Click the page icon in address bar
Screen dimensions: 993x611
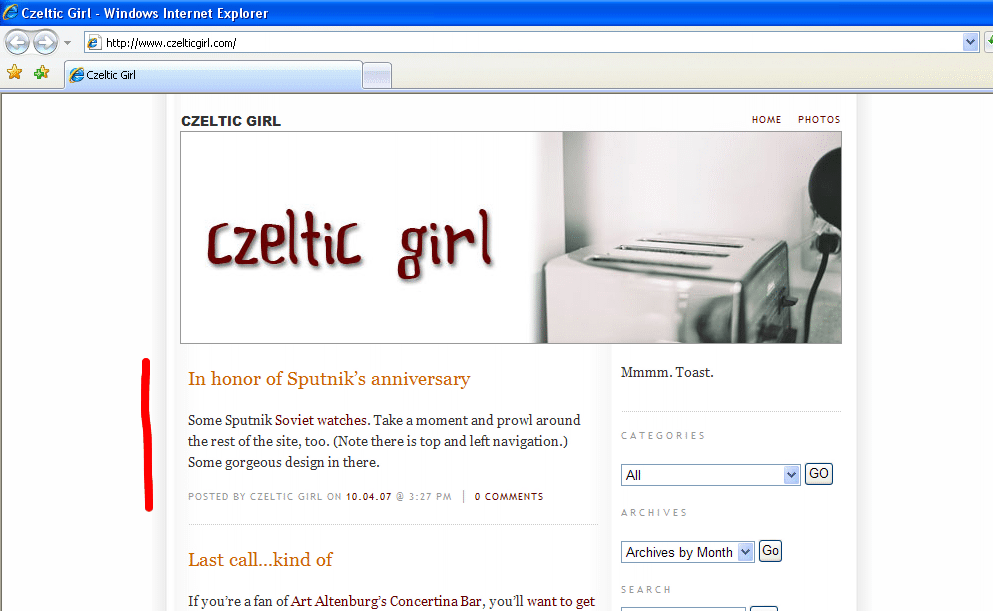coord(94,43)
